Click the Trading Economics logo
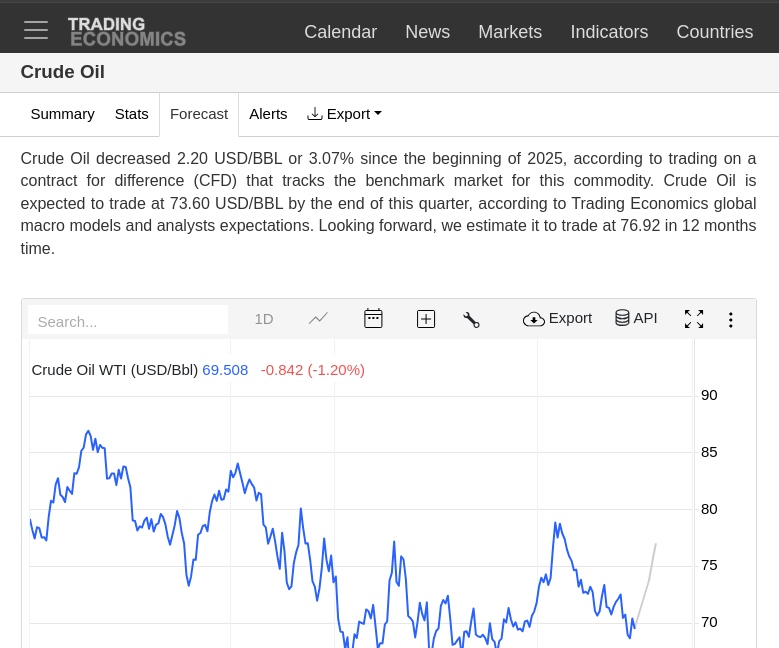 click(127, 31)
